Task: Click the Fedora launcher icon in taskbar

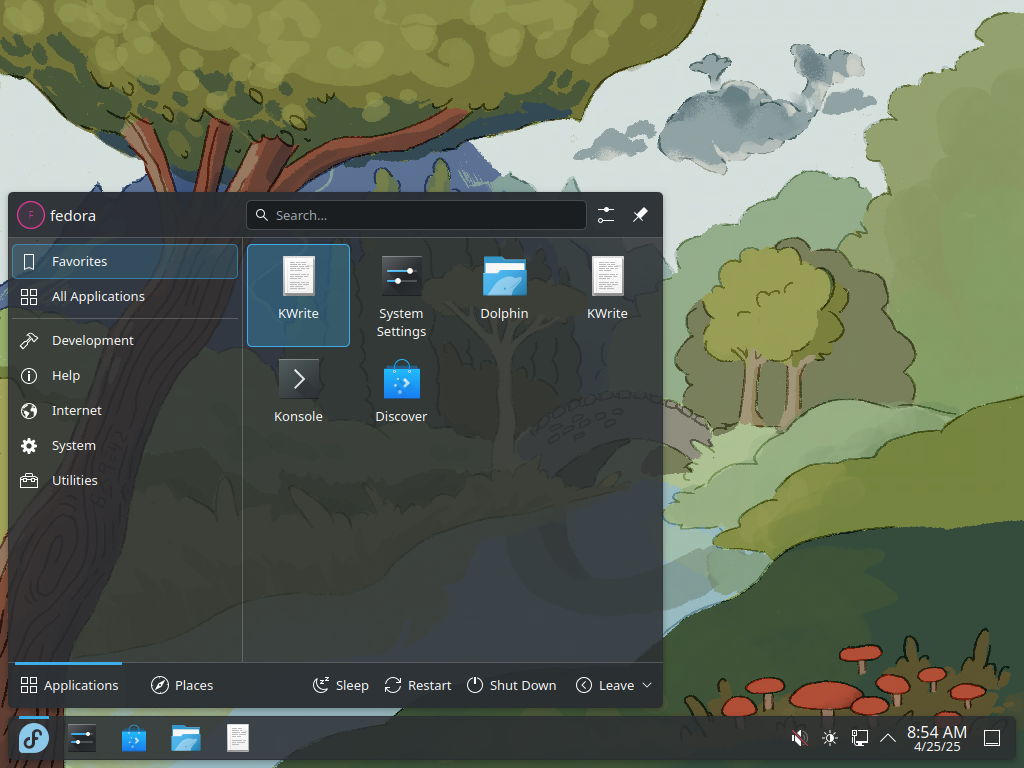Action: tap(34, 739)
